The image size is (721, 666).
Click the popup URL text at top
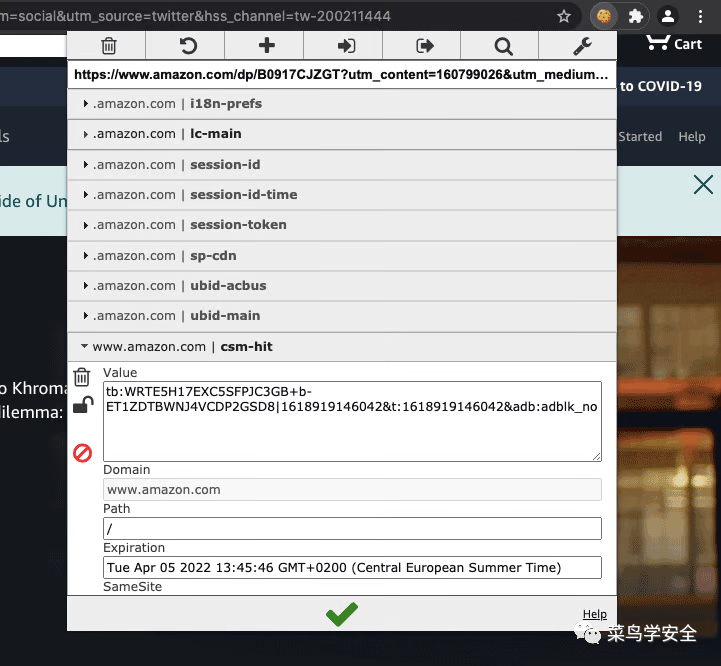(x=341, y=75)
